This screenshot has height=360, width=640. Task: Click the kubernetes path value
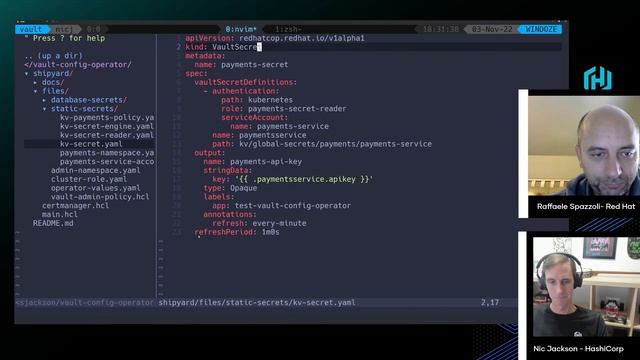pos(270,100)
